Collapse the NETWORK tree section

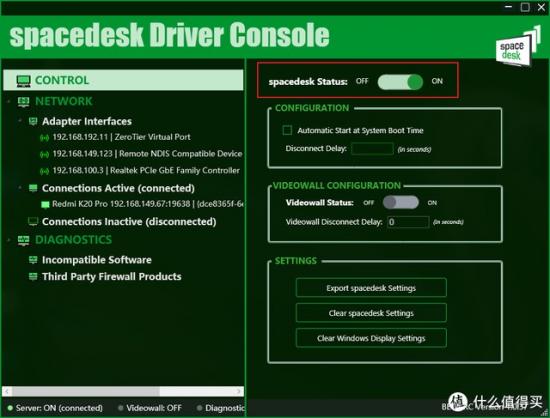click(x=9, y=102)
